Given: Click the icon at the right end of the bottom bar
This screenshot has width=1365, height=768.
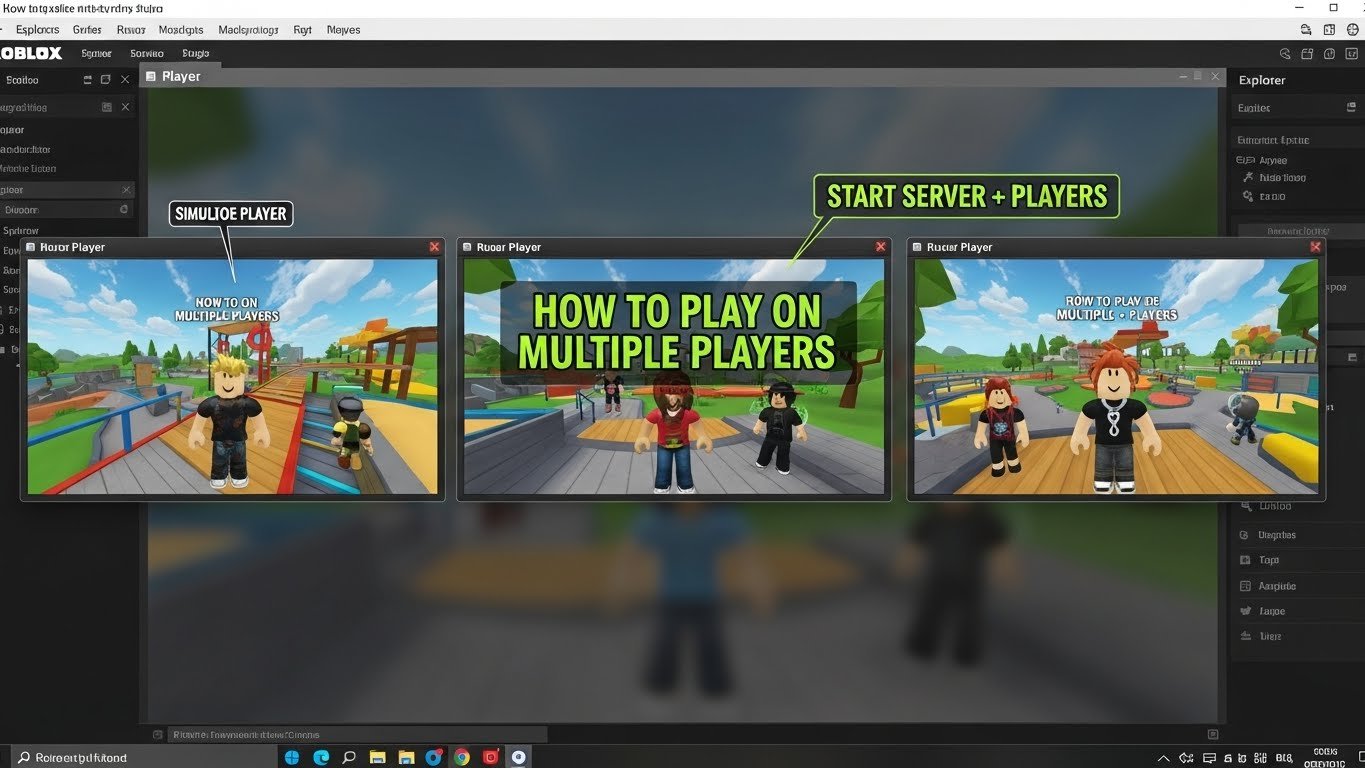Looking at the screenshot, I should (1213, 735).
